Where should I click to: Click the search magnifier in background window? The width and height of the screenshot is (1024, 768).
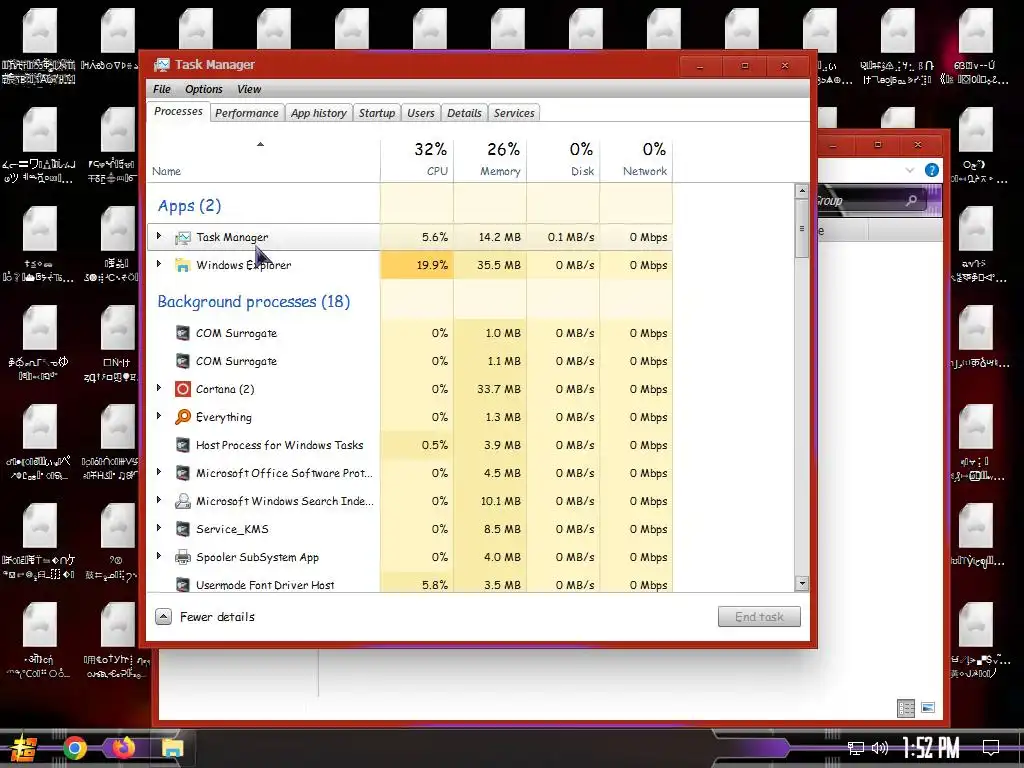(x=912, y=200)
